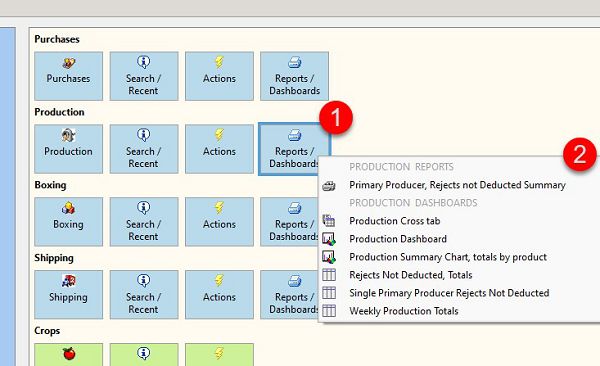Click the Production Actions lightning tile
This screenshot has width=600, height=366.
click(x=219, y=149)
